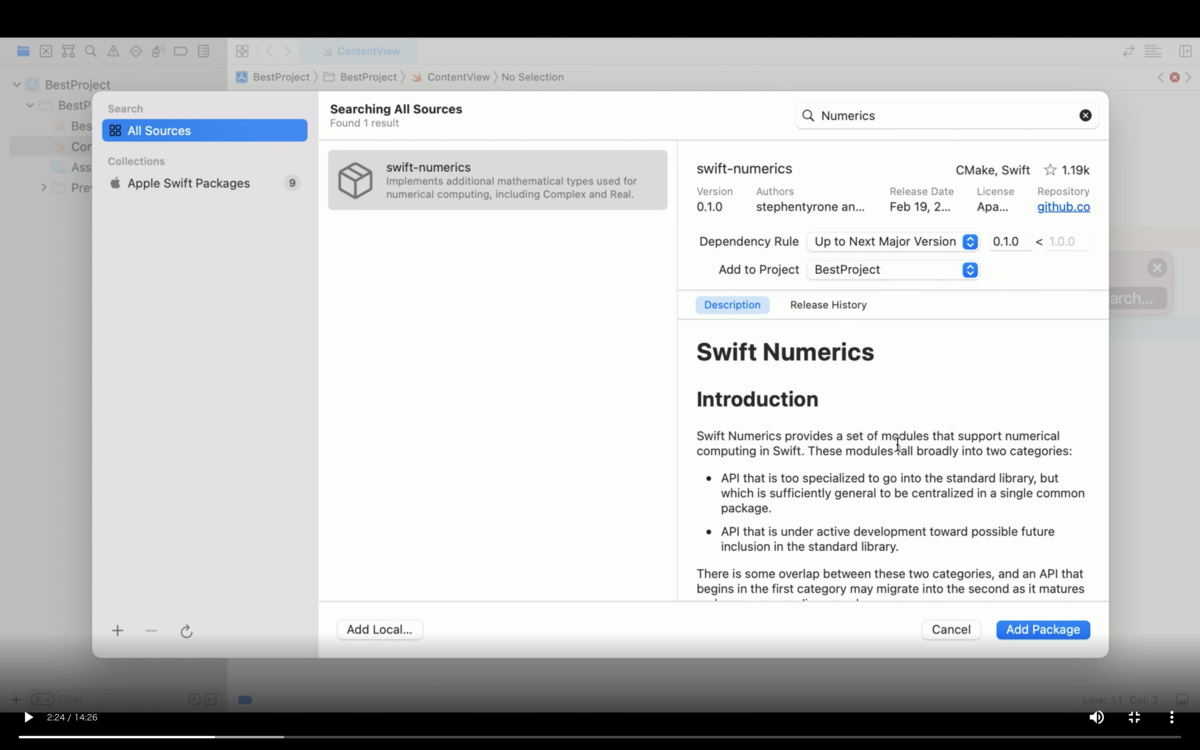Image resolution: width=1200 pixels, height=750 pixels.
Task: Click the plus button to add package collection
Action: [x=117, y=631]
